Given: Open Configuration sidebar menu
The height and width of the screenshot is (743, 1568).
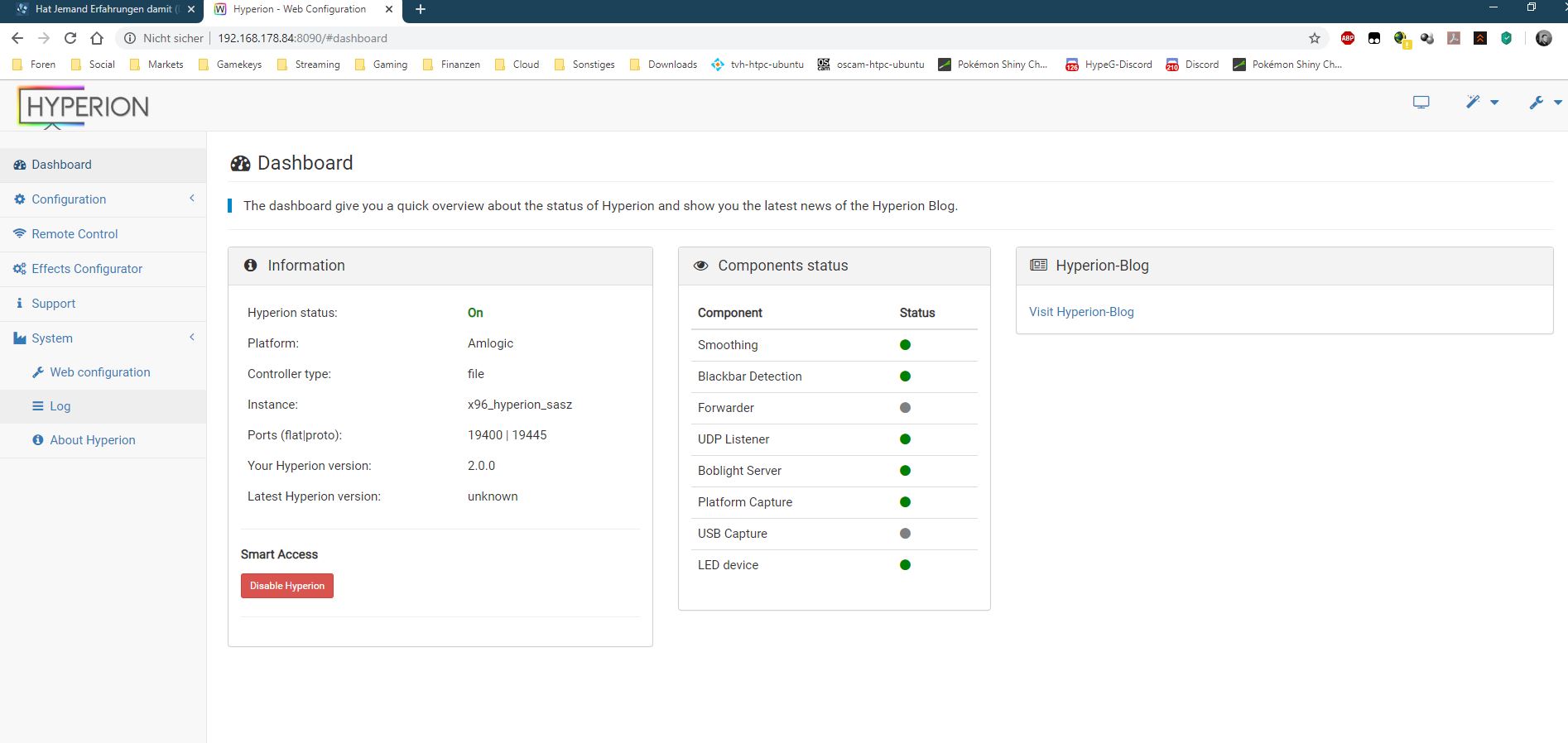Looking at the screenshot, I should [103, 199].
